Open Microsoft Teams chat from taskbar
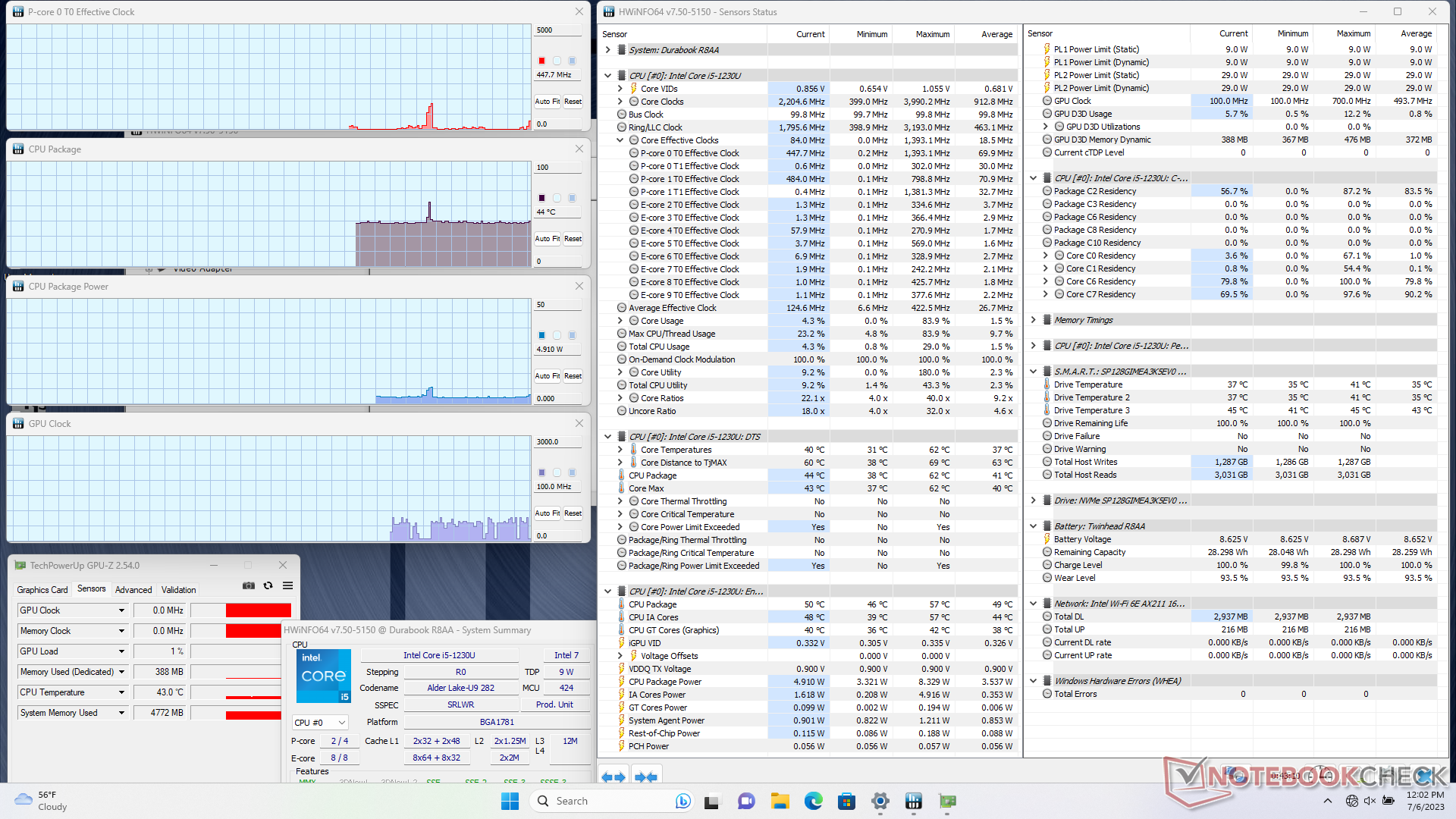 746,801
